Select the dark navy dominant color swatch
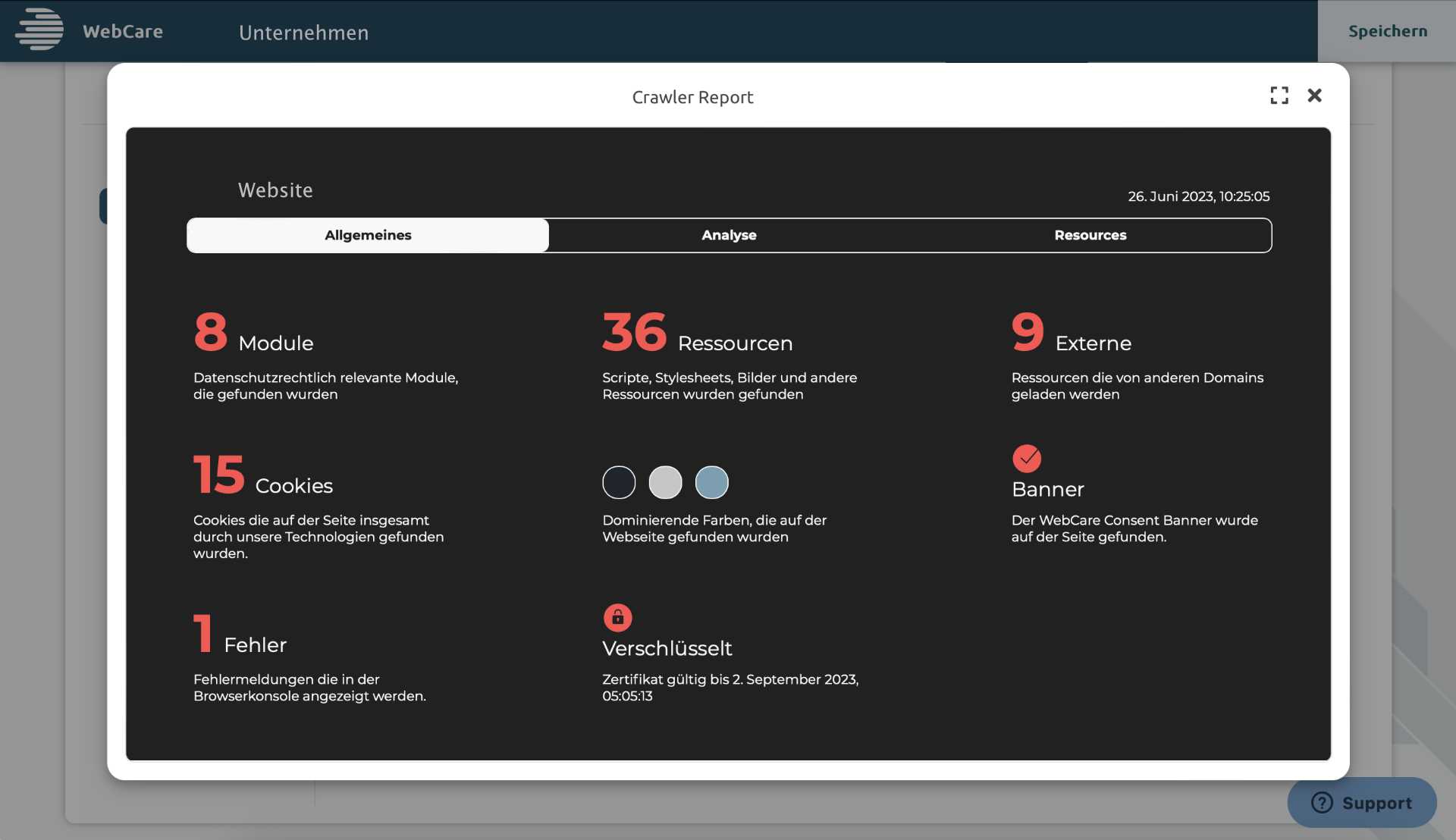Screen dimensions: 1456x840 pos(619,482)
